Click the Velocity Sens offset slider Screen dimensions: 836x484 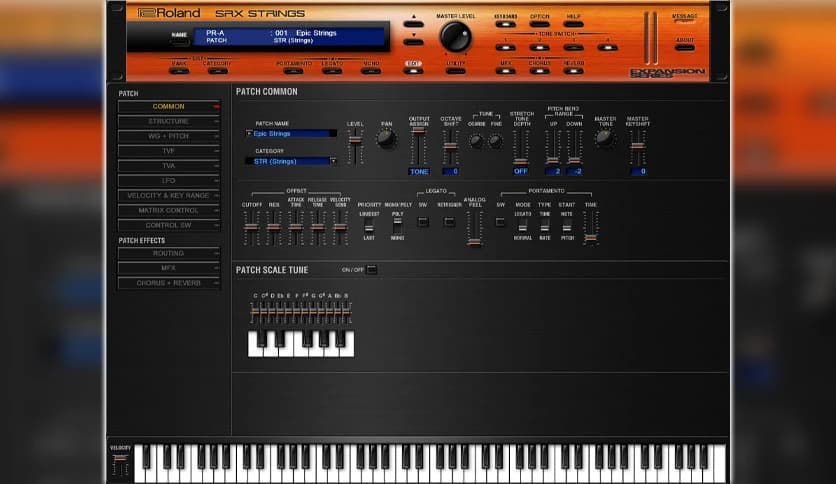tap(340, 228)
